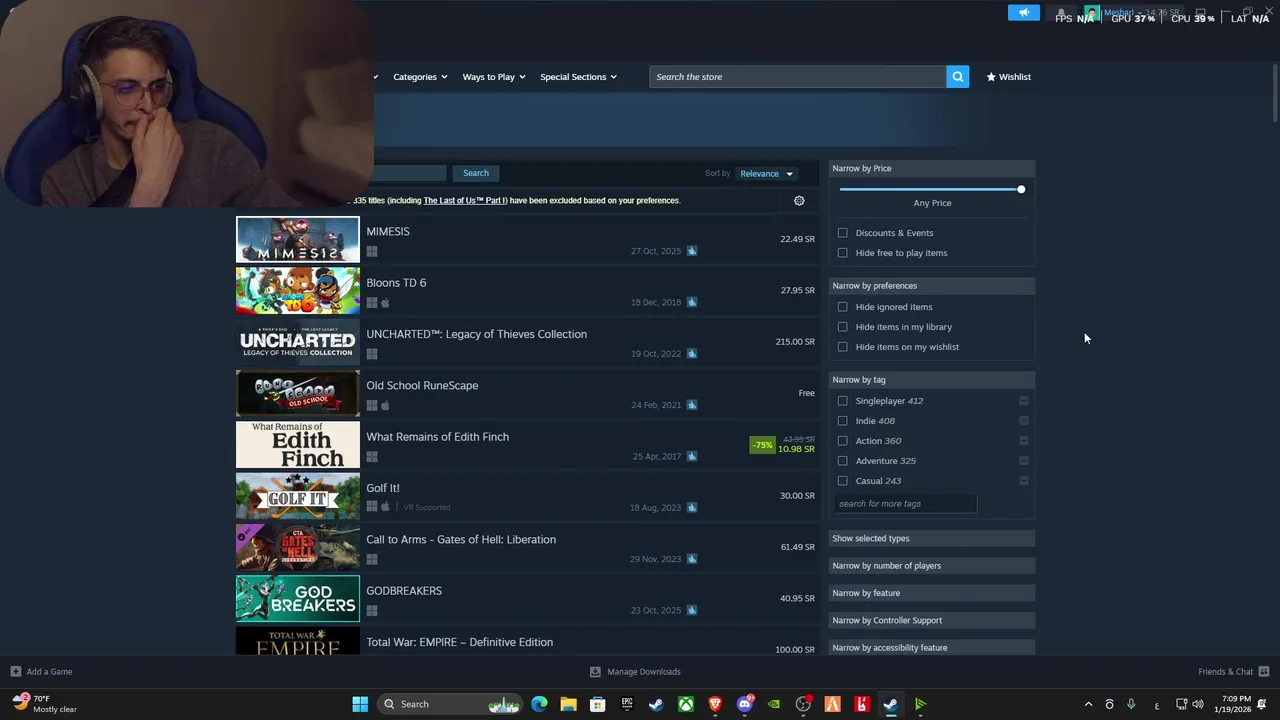Open Special Sections menu
The image size is (1280, 720).
point(578,77)
